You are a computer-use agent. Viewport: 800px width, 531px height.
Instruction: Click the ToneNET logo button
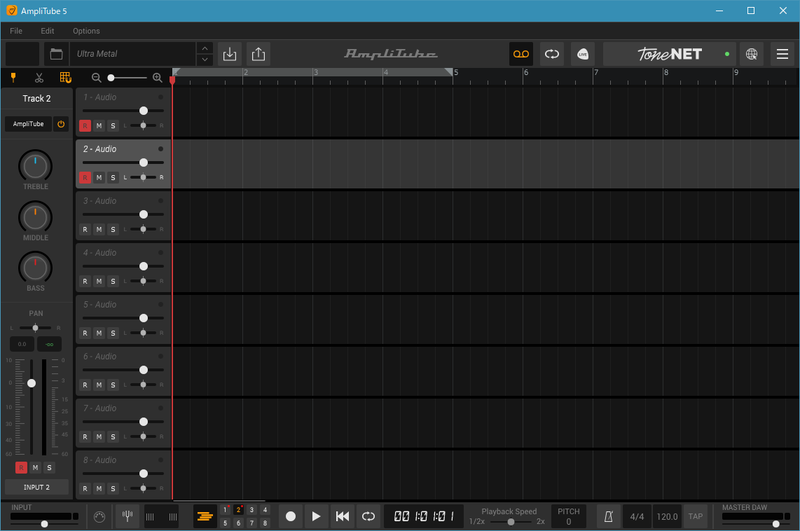669,54
